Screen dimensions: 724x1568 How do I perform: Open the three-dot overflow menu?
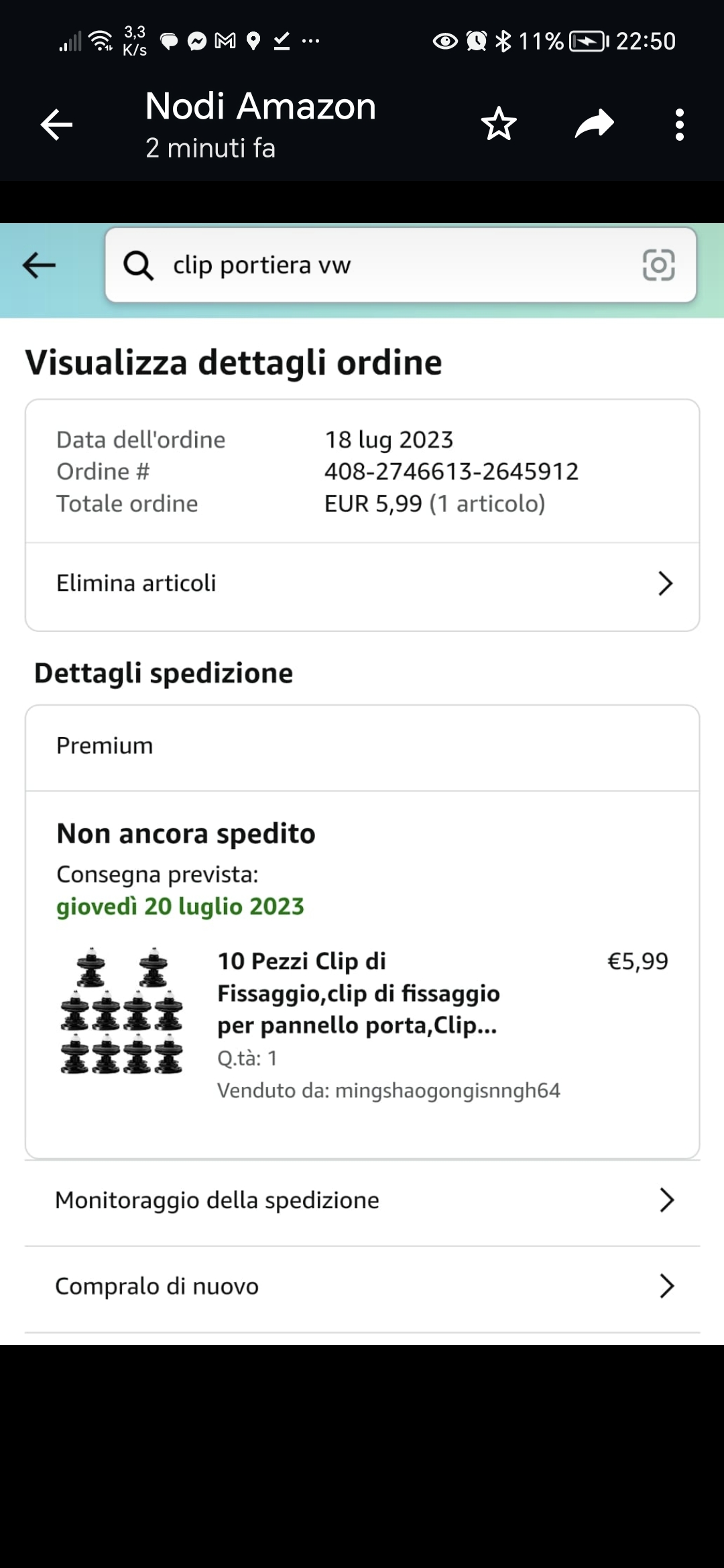[x=679, y=125]
